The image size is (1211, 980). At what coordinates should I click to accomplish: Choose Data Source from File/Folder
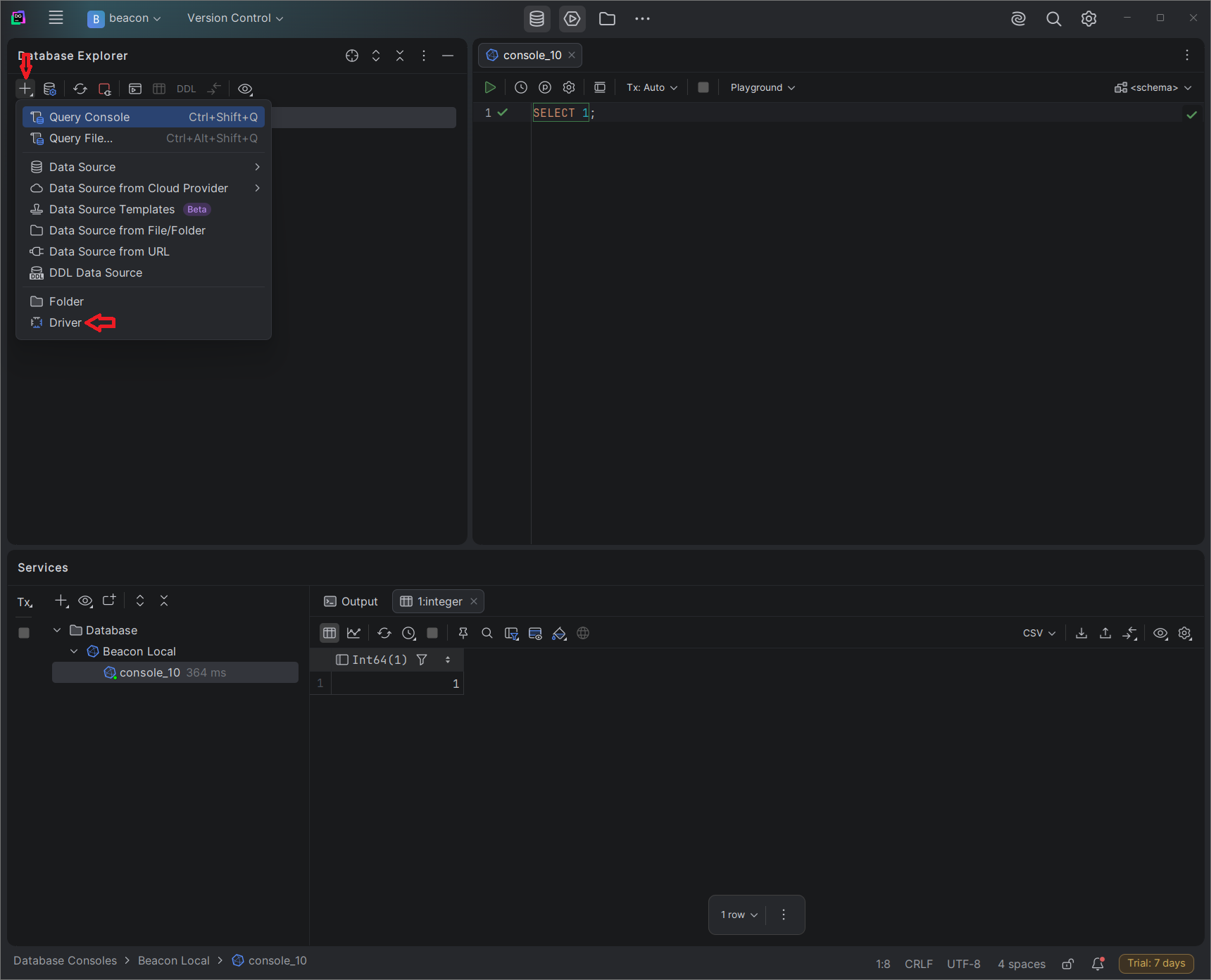(144, 230)
